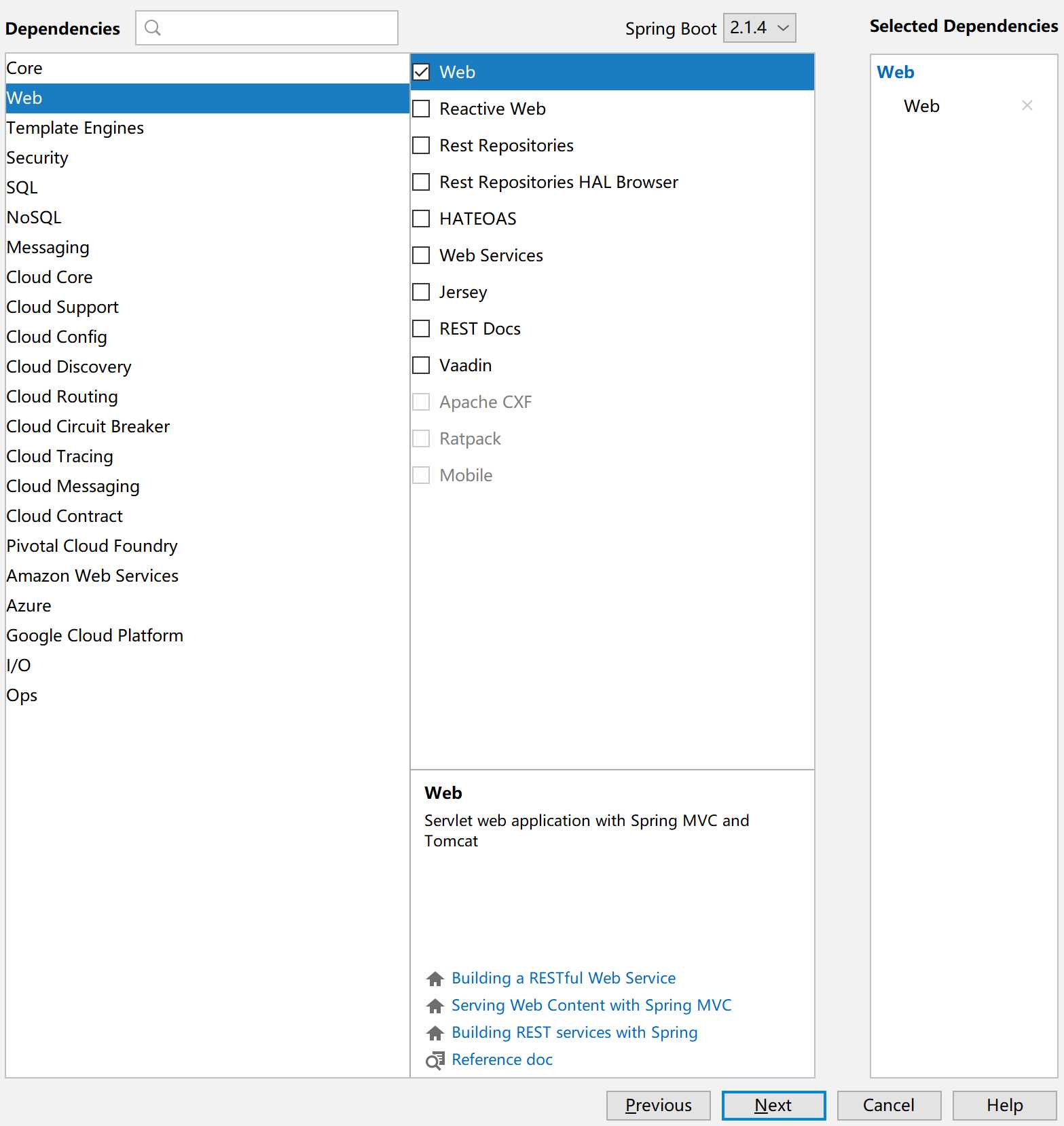The image size is (1064, 1126).
Task: Select the Cloud Tracing category
Action: (207, 456)
